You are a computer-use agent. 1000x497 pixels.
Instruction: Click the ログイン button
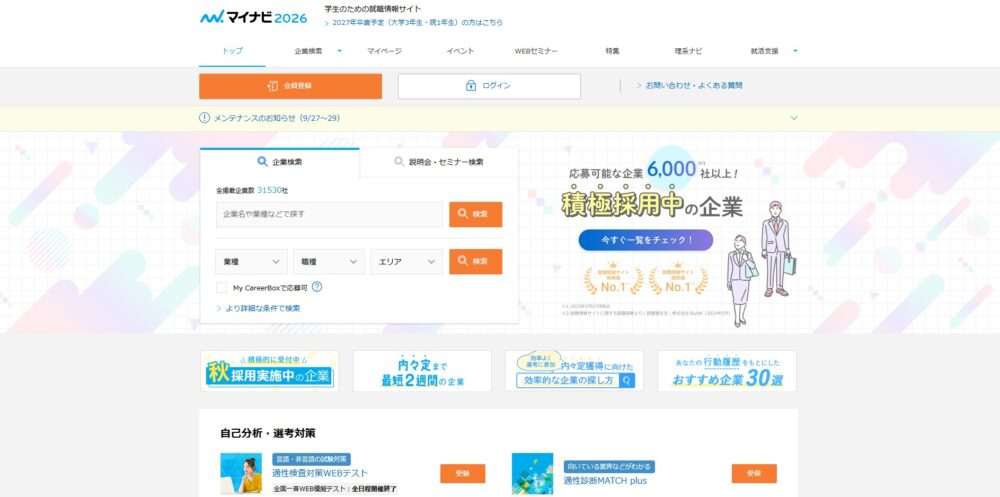point(489,86)
